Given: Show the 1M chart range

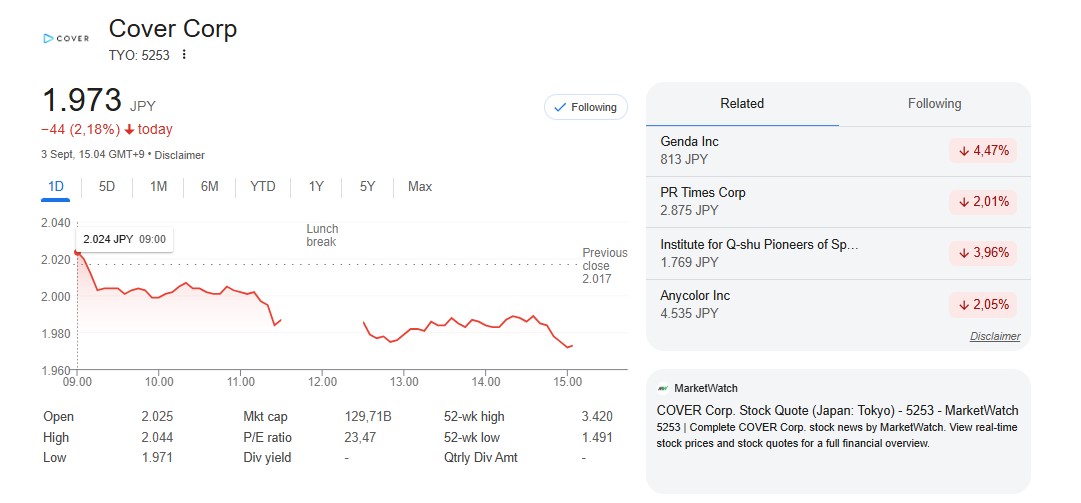Looking at the screenshot, I should [158, 186].
